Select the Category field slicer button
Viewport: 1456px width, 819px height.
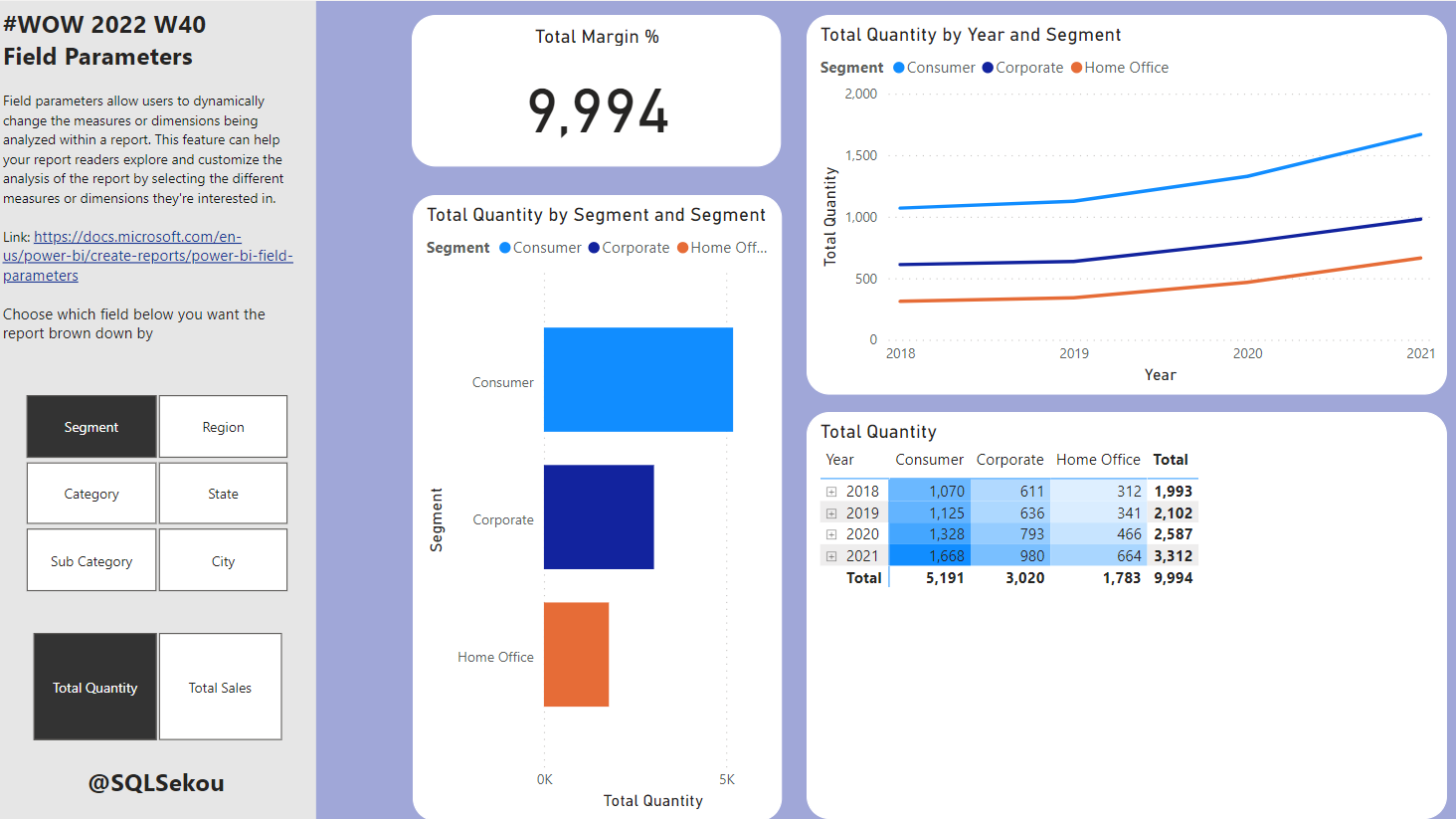[x=91, y=494]
